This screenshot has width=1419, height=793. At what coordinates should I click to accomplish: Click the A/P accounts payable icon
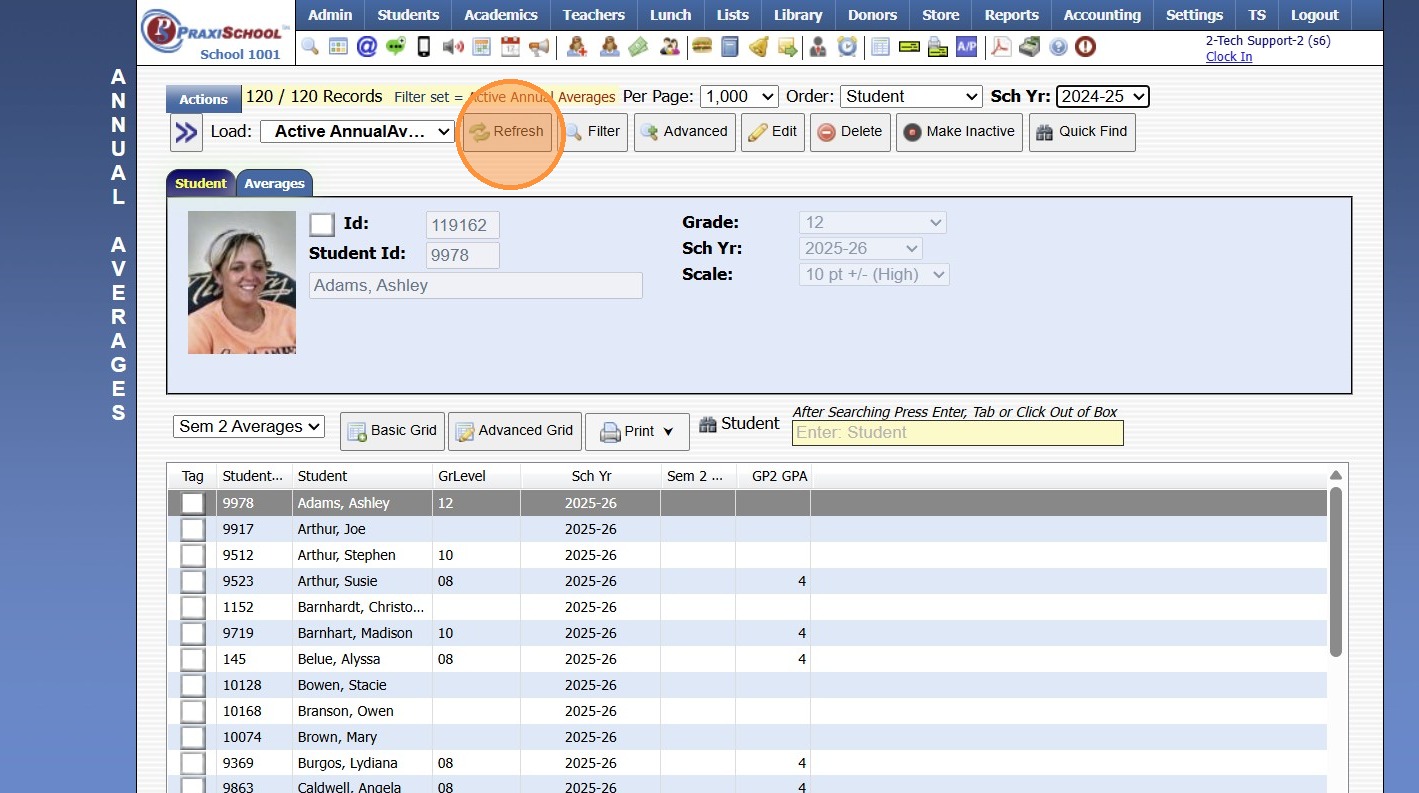(966, 47)
